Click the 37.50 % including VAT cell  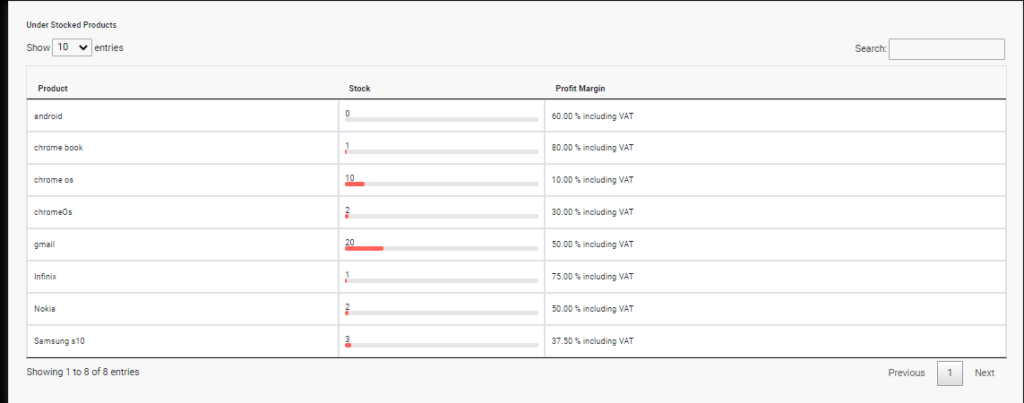593,341
